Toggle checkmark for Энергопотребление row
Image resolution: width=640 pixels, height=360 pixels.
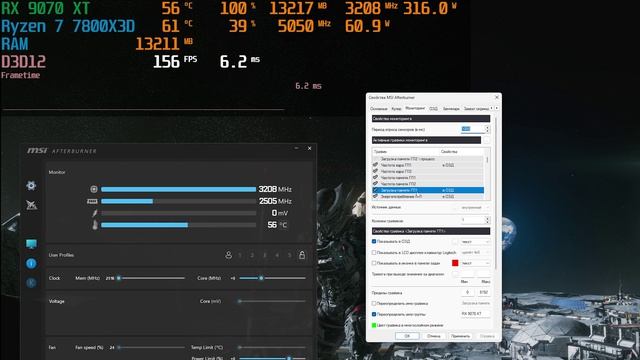point(375,196)
